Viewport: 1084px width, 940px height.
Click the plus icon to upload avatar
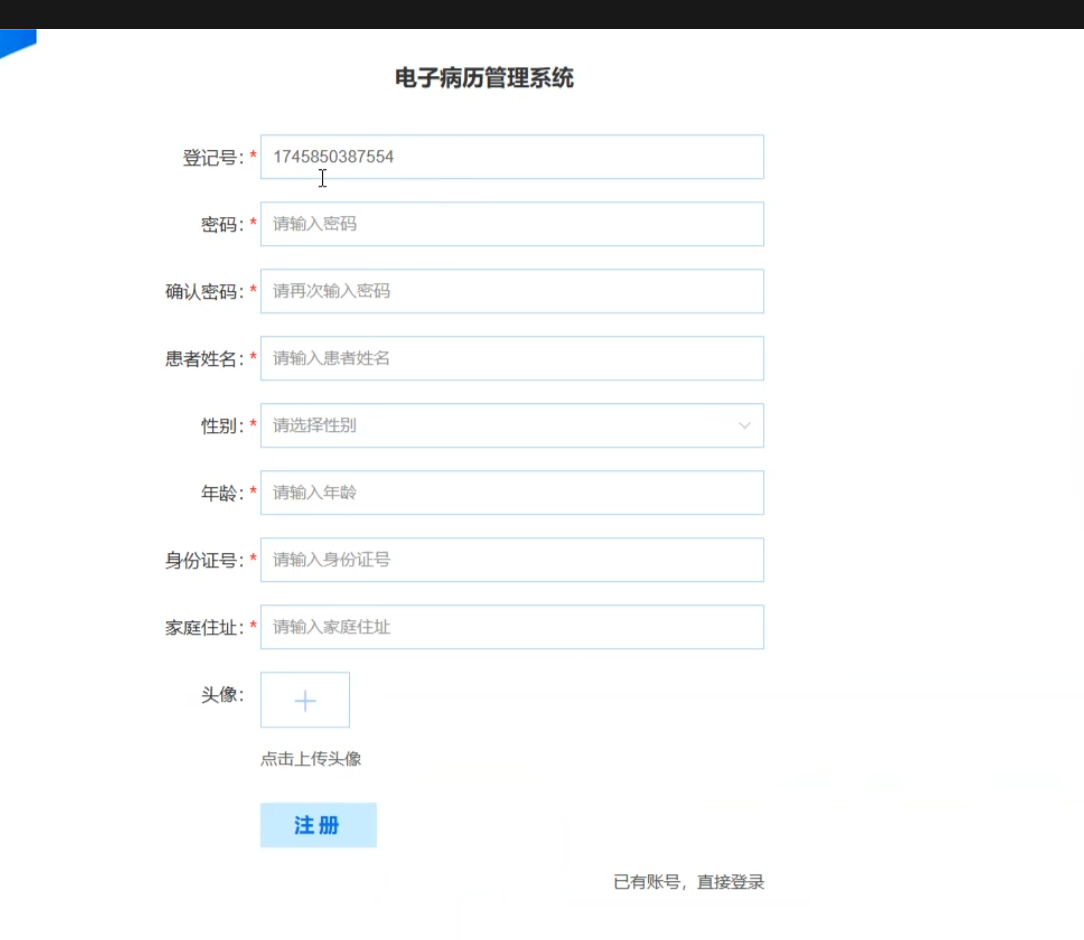pos(305,701)
